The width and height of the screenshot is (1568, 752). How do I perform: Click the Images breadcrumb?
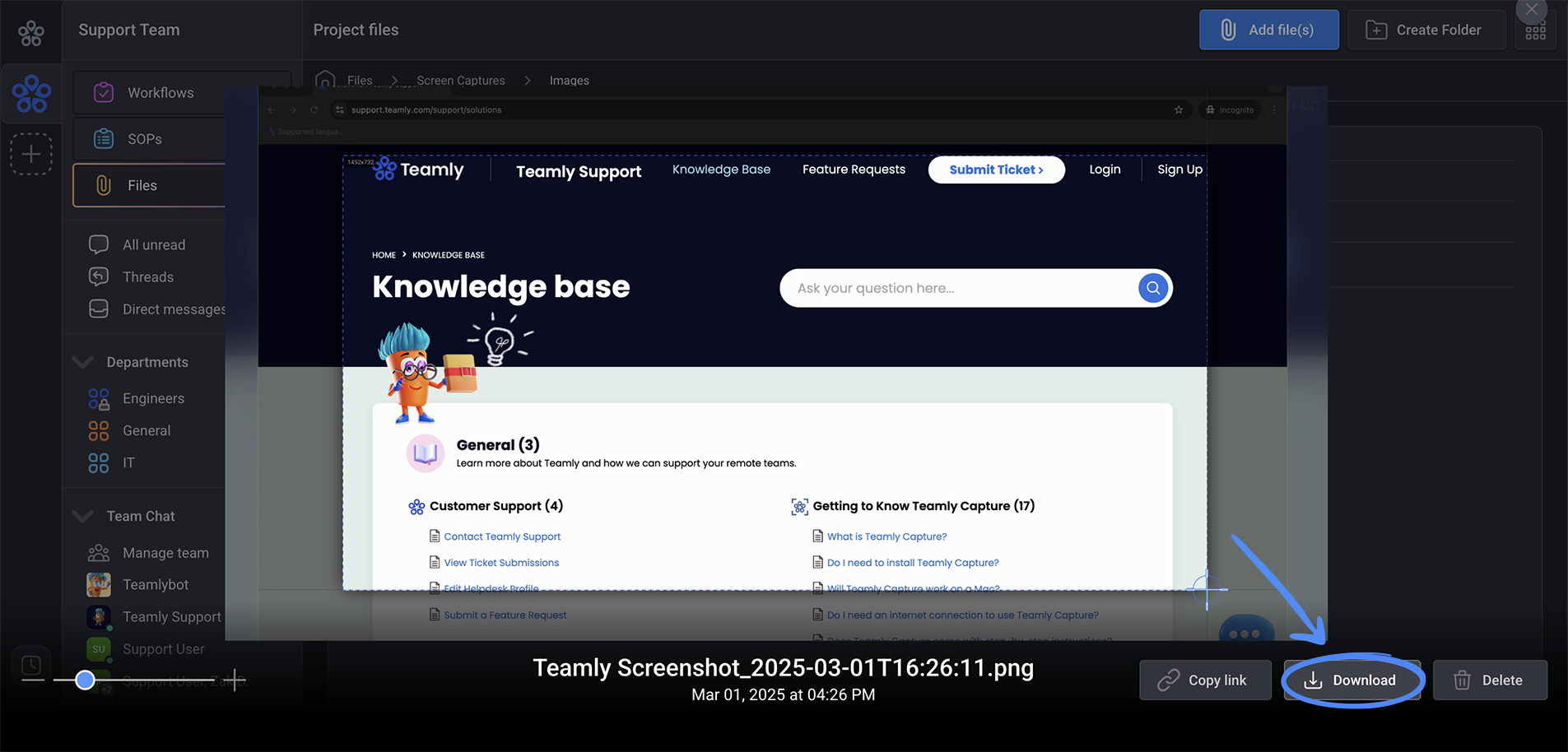pos(570,80)
